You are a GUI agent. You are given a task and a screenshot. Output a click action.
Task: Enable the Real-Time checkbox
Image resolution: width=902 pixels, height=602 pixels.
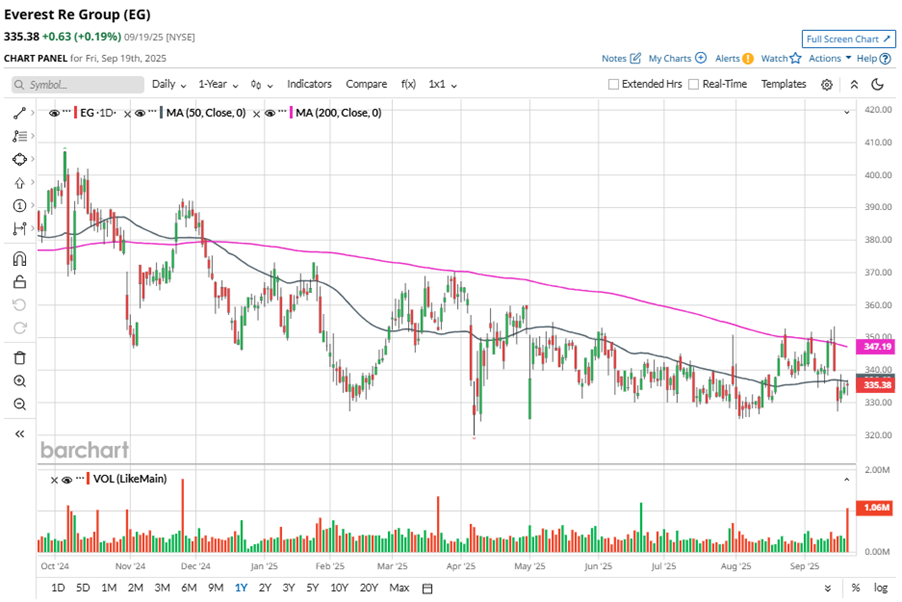694,85
